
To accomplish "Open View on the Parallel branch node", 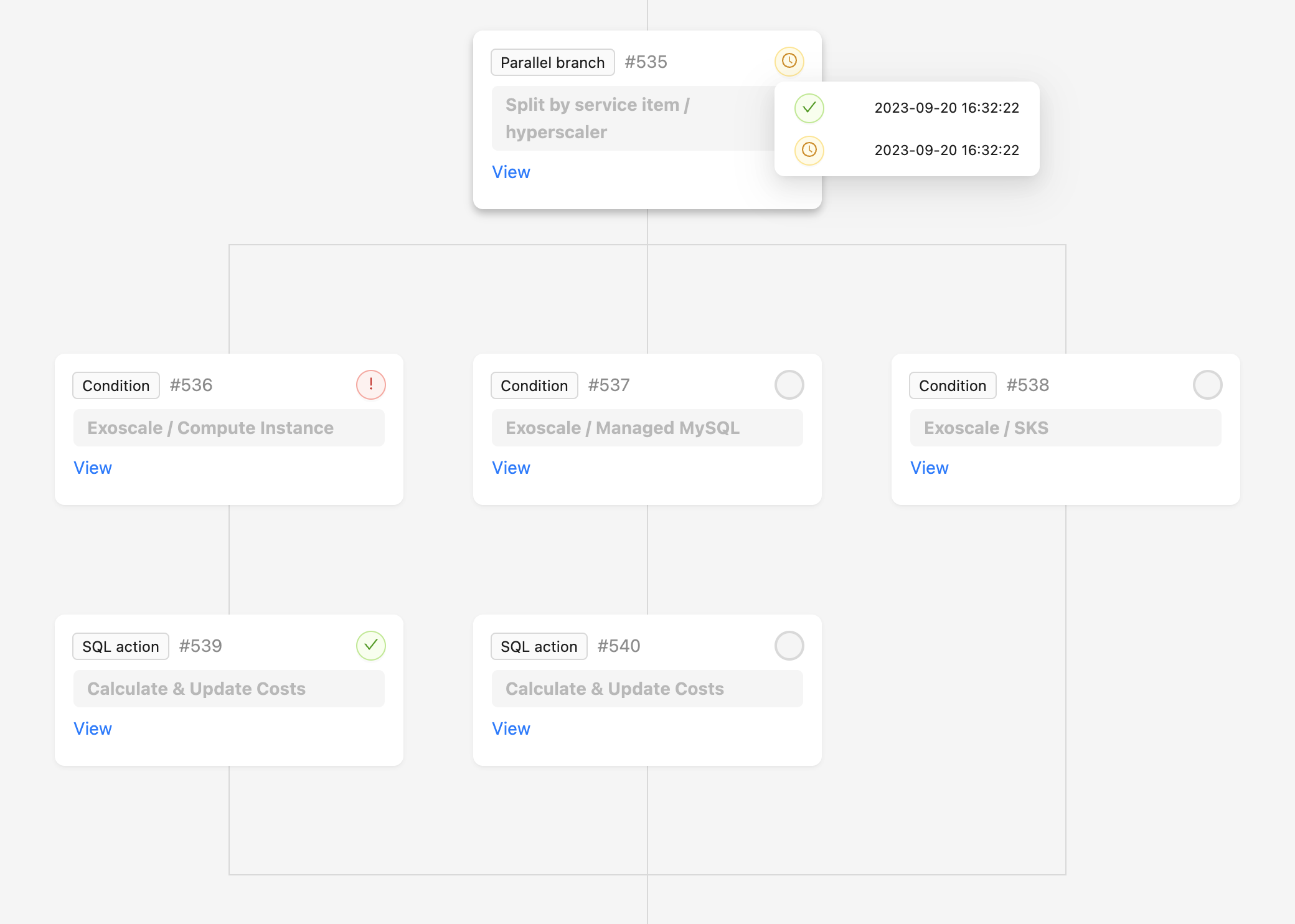I will (511, 172).
